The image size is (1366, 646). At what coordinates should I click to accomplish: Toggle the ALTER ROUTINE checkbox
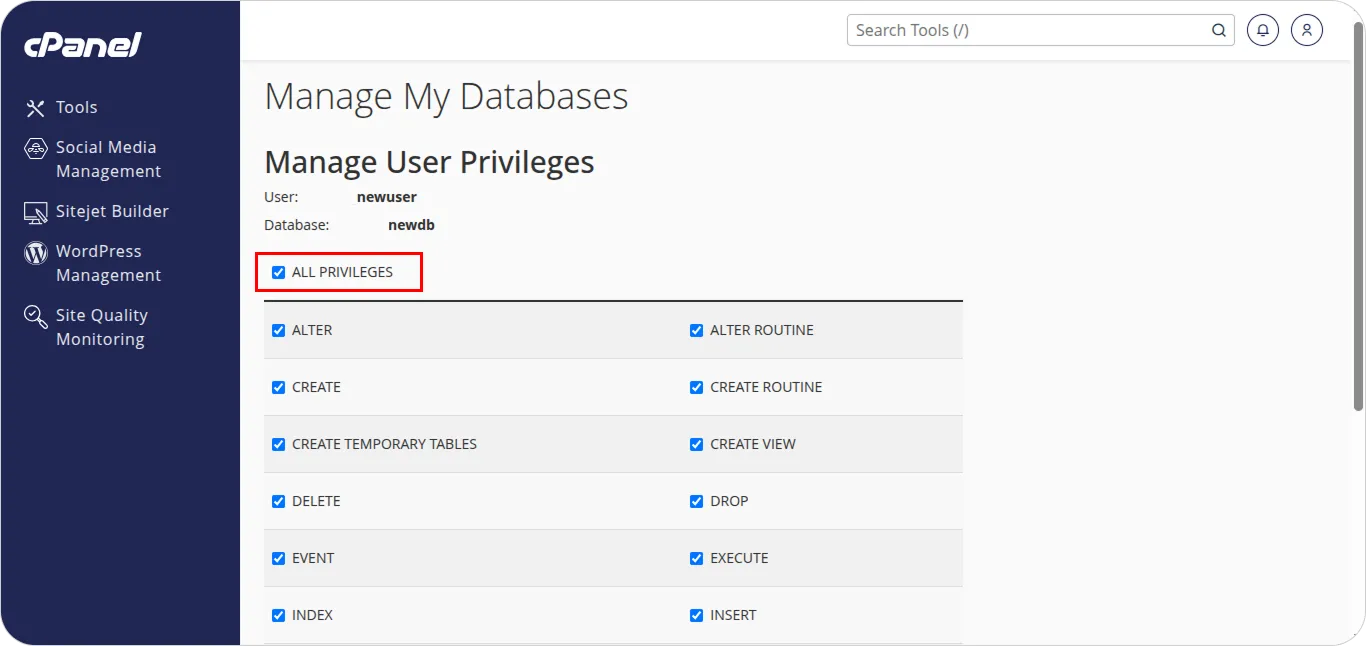pyautogui.click(x=697, y=330)
